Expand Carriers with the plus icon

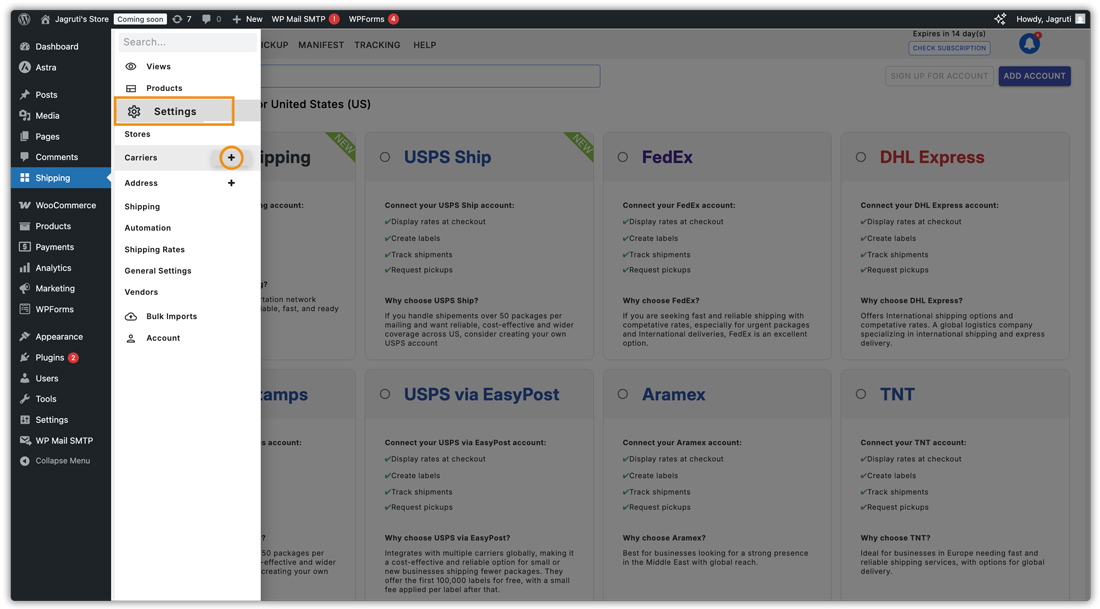(x=232, y=158)
